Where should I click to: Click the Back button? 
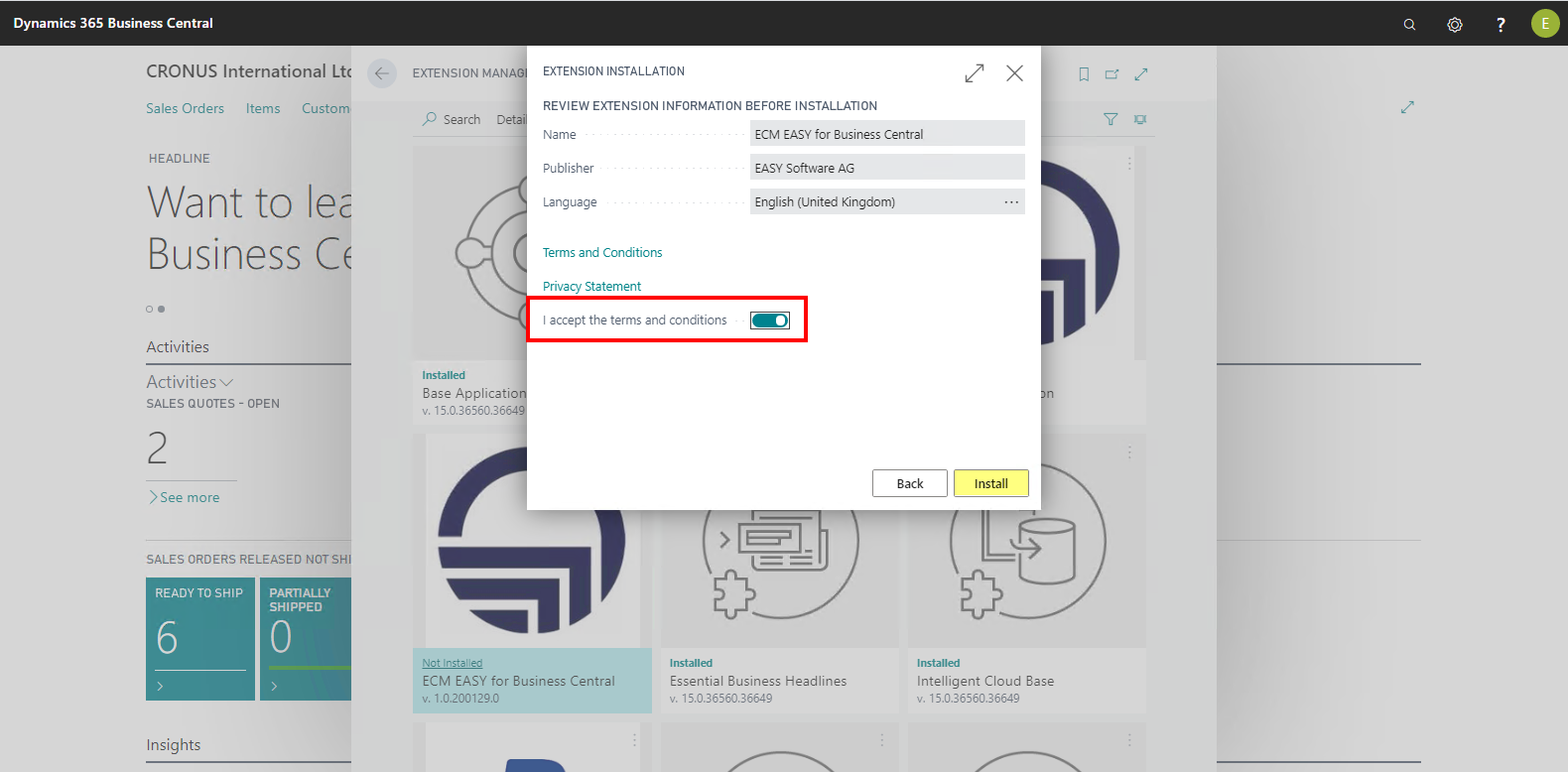click(910, 483)
